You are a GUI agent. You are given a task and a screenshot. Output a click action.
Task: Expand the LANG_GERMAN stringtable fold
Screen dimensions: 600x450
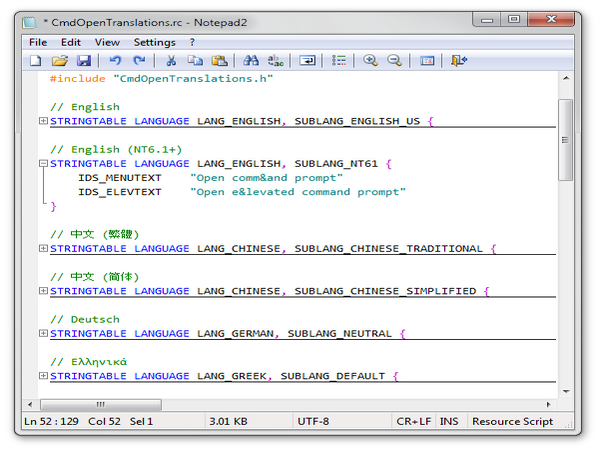[x=43, y=333]
